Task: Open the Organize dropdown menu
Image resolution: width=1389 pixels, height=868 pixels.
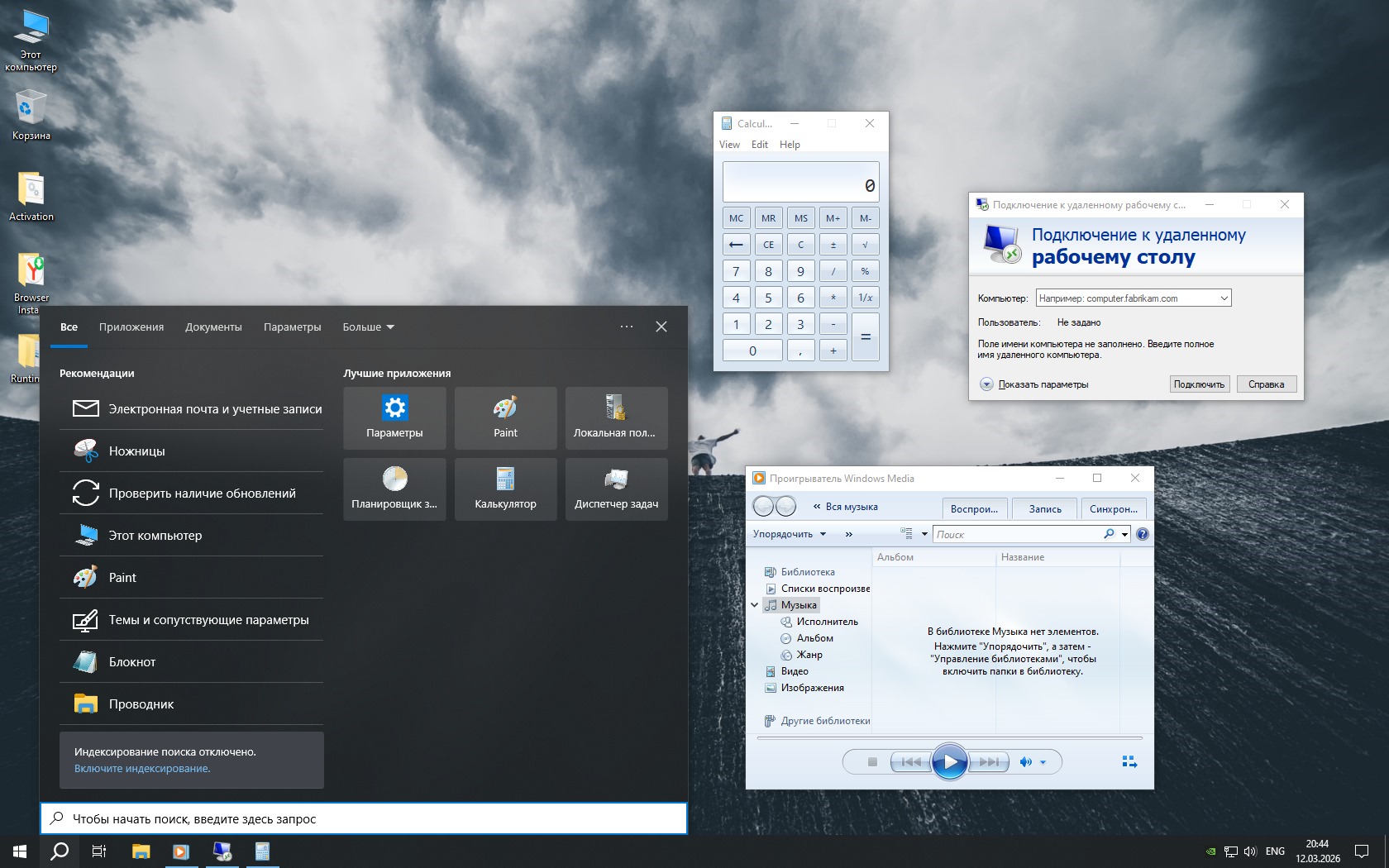Action: click(789, 534)
